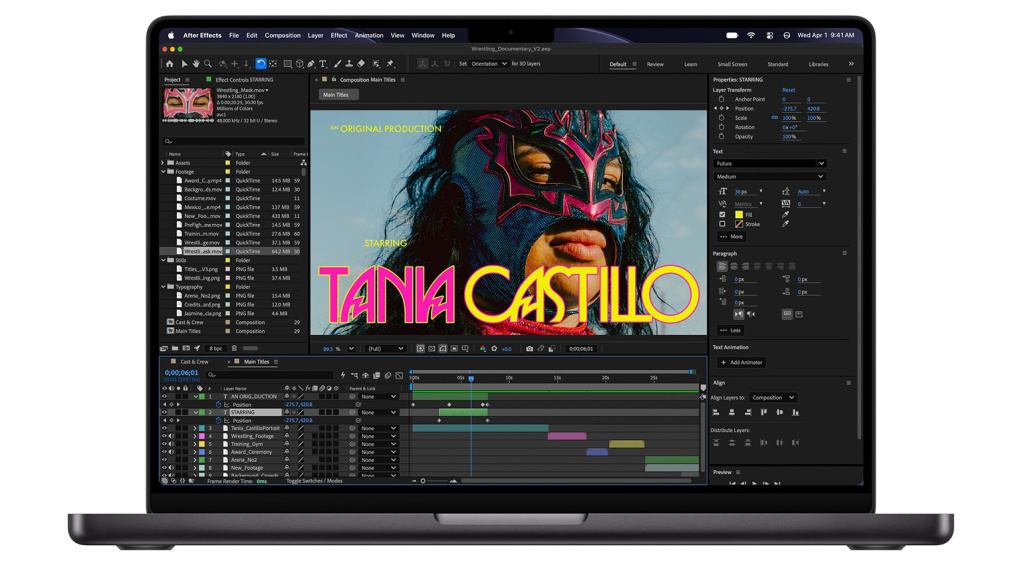Click Reset in Layer Transform
1024x565 pixels.
(x=789, y=89)
